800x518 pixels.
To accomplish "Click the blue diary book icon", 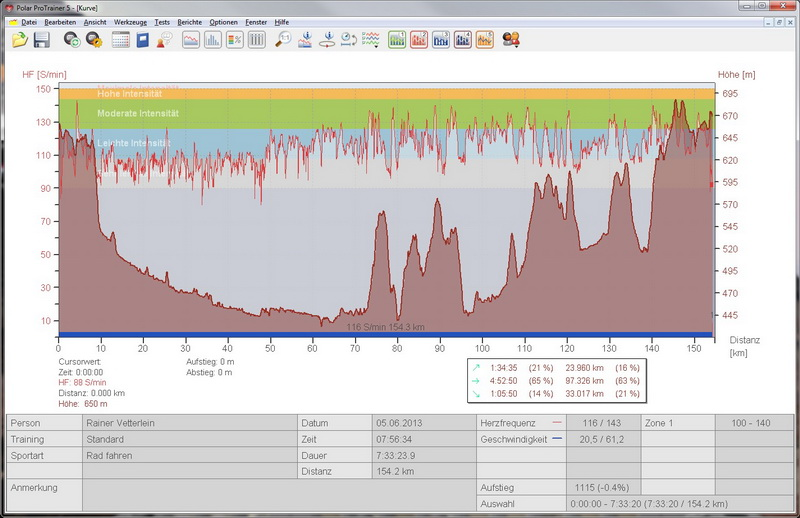I will pyautogui.click(x=143, y=40).
